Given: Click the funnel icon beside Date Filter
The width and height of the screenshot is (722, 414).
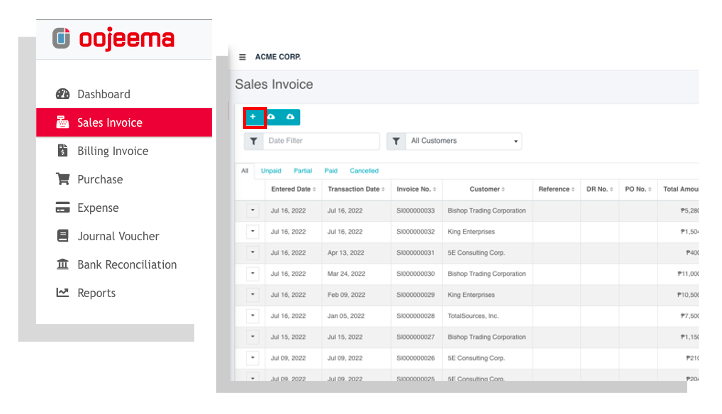Looking at the screenshot, I should [253, 141].
